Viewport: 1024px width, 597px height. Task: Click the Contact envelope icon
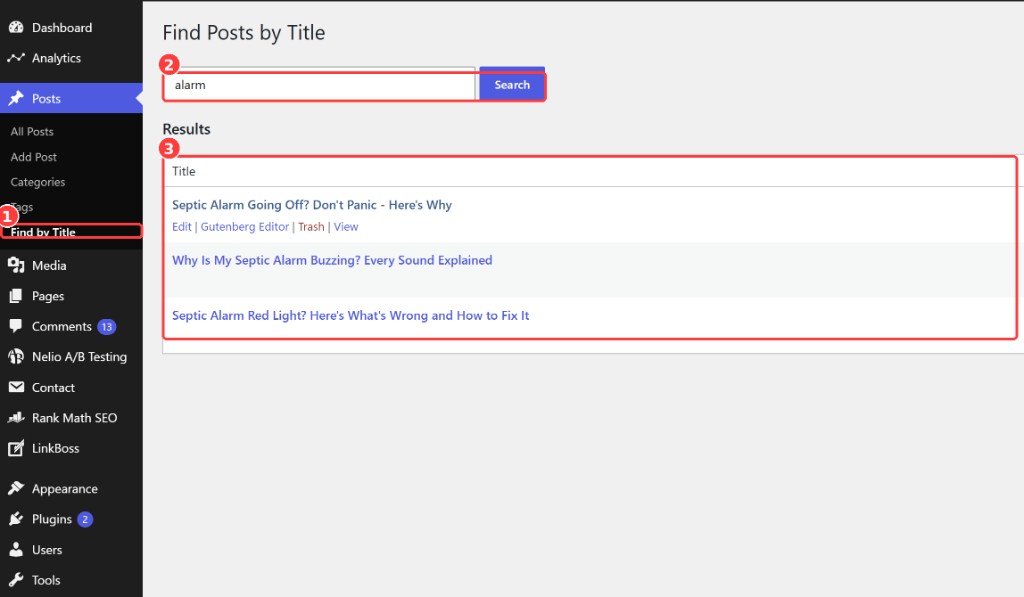(16, 387)
